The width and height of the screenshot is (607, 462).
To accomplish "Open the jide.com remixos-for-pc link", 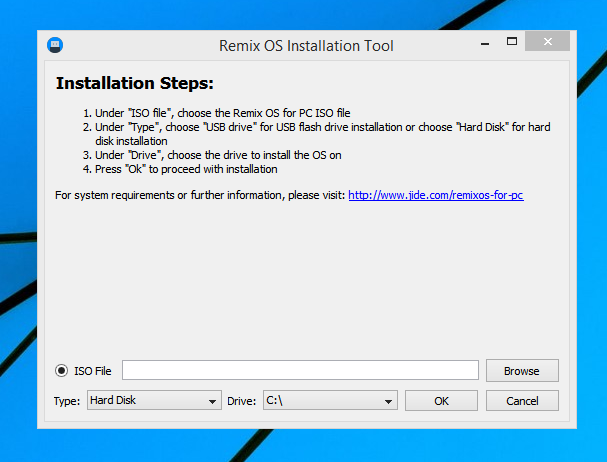I will 436,195.
